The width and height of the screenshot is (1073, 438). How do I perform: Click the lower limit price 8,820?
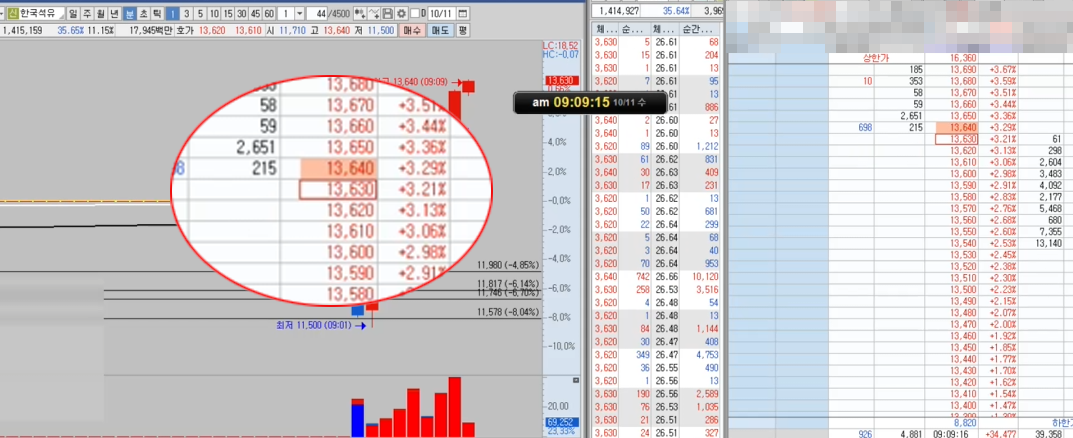[966, 423]
